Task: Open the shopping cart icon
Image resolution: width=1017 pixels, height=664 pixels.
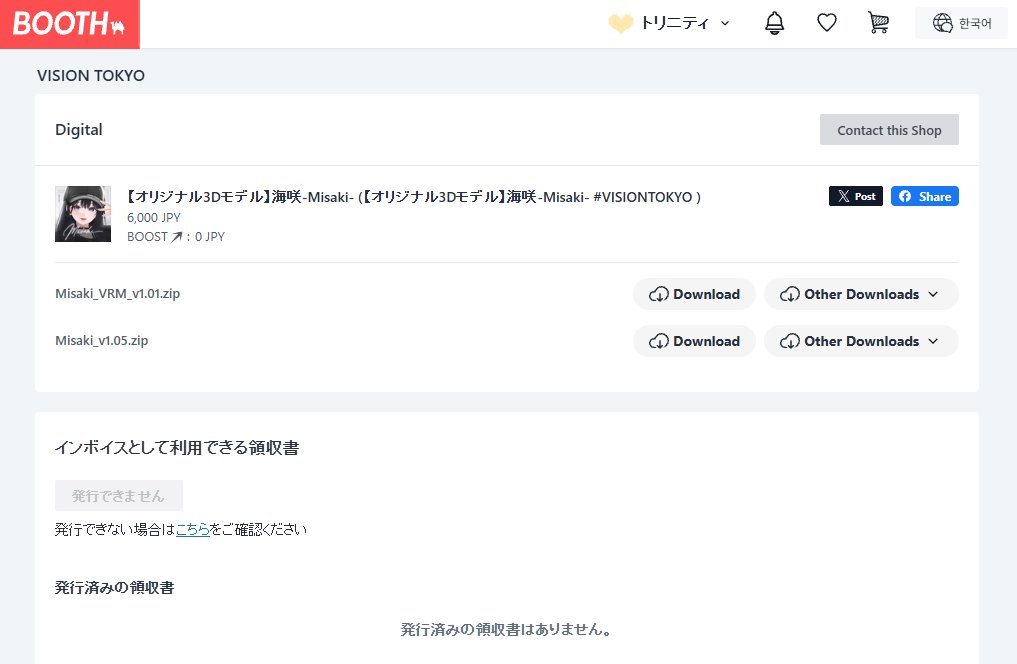Action: (878, 23)
